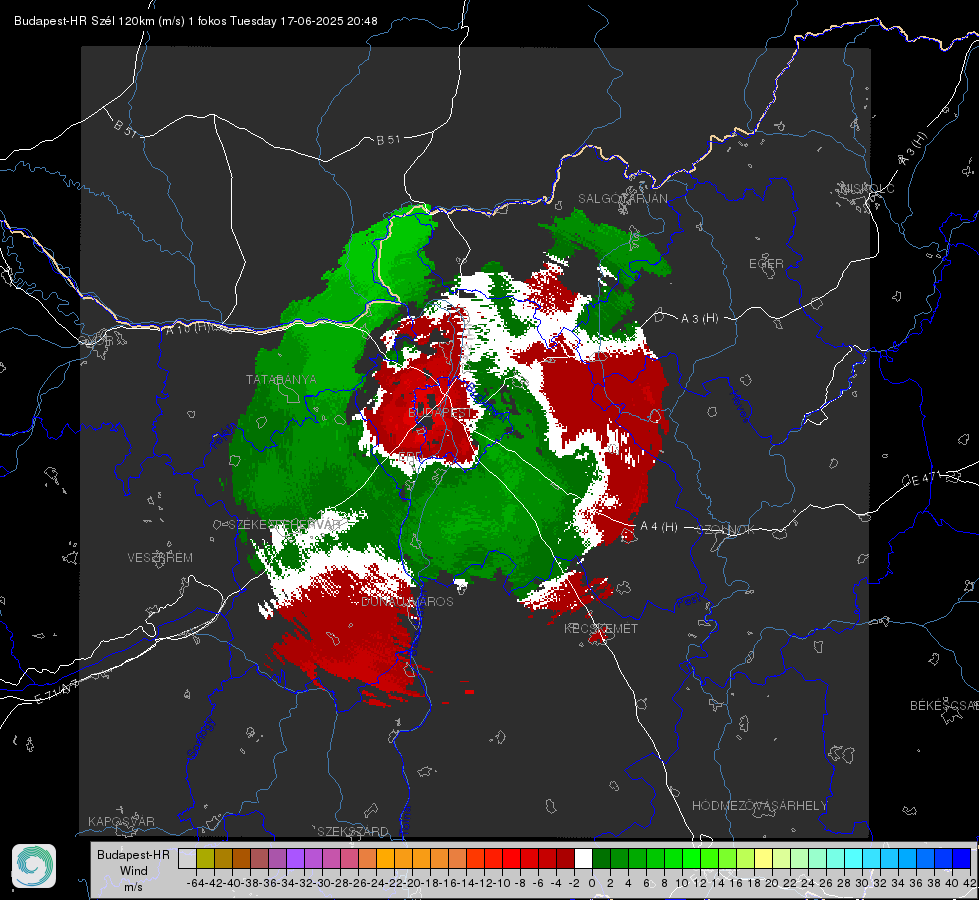Image resolution: width=979 pixels, height=900 pixels.
Task: Select the grey swatch at the legend's left end
Action: [187, 859]
